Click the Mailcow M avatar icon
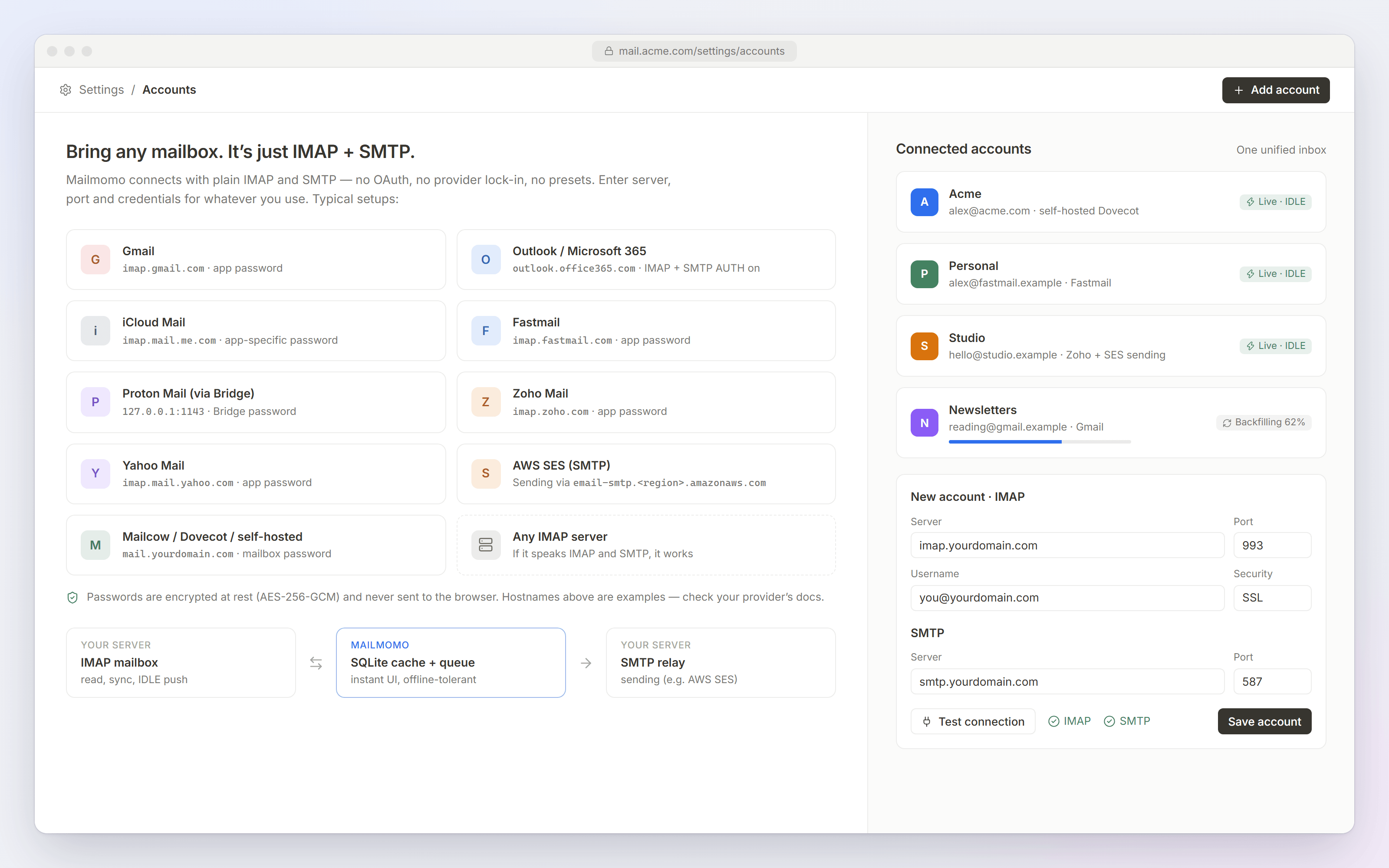 [x=95, y=545]
